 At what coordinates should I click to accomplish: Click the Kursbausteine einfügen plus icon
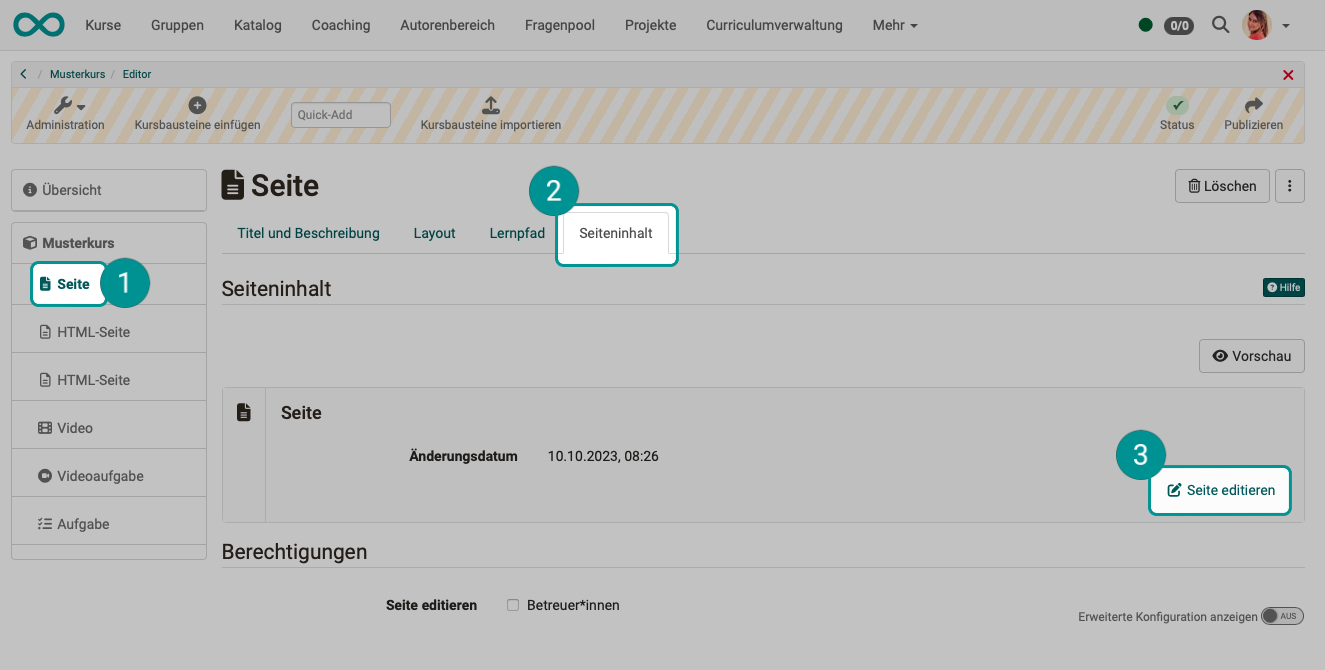(x=197, y=105)
